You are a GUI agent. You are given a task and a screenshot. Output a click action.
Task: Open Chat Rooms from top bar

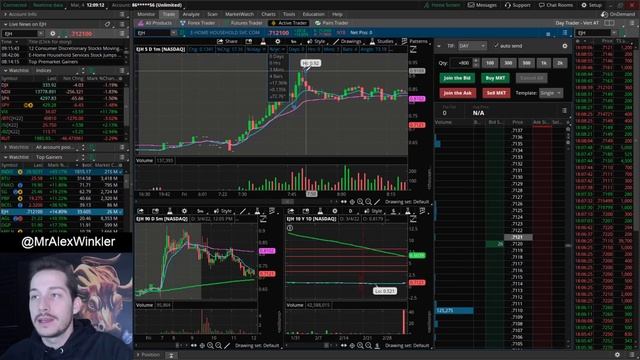(x=556, y=5)
